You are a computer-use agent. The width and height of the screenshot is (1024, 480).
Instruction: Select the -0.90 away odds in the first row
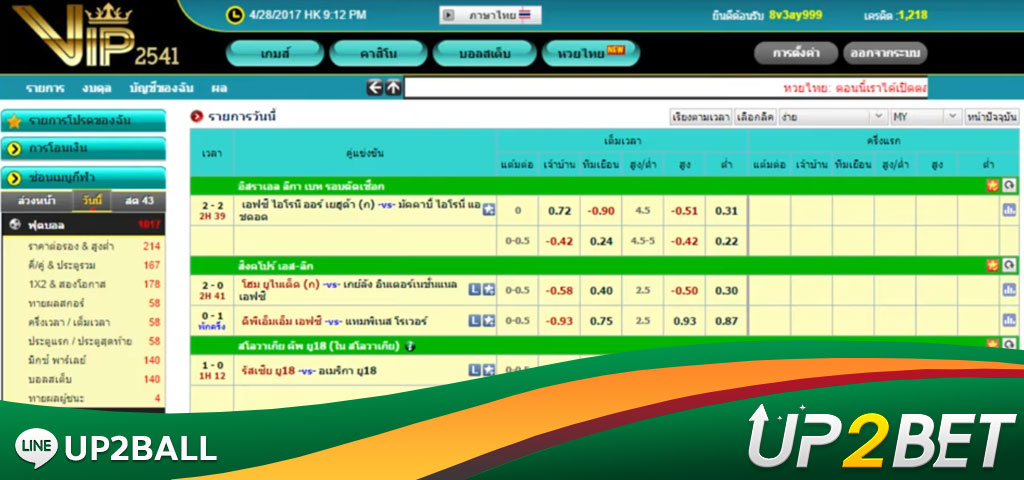tap(601, 210)
